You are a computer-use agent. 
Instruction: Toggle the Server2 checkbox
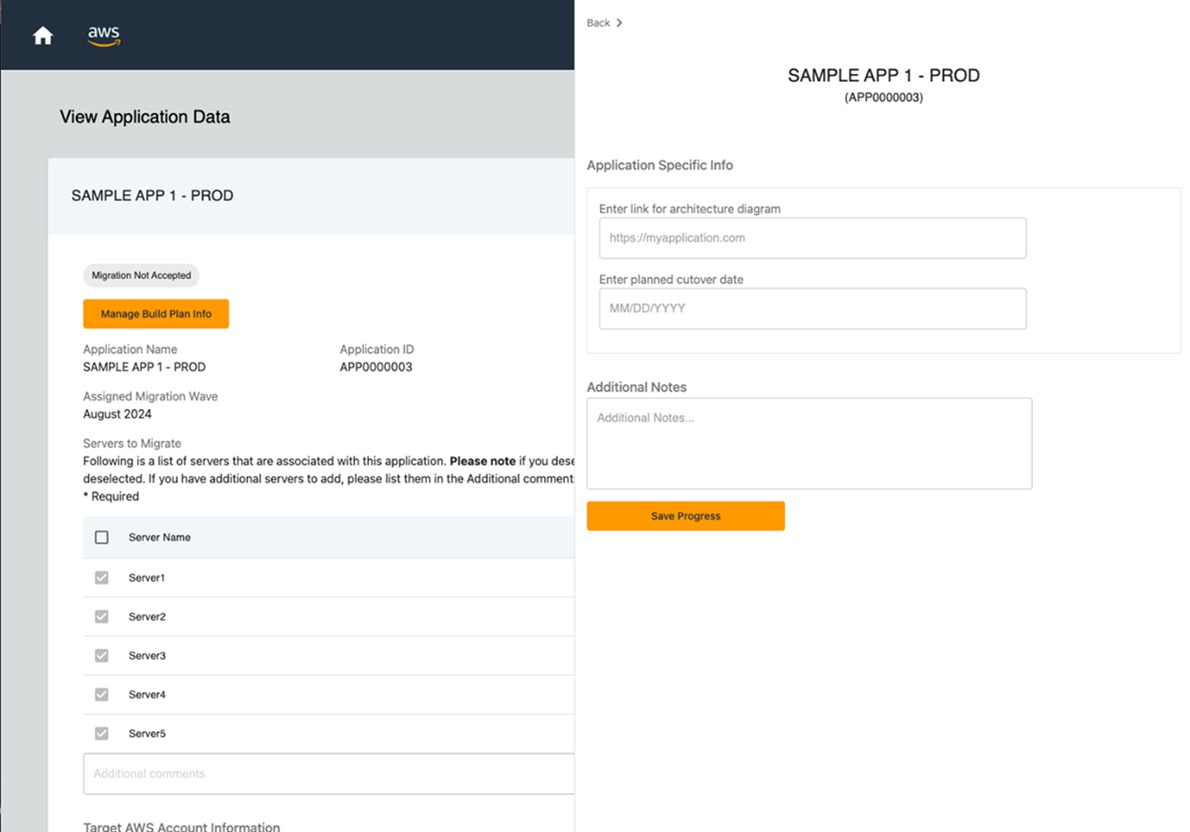click(x=101, y=616)
